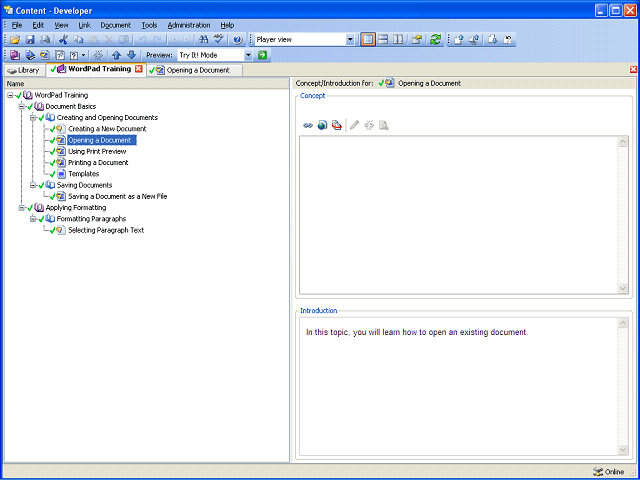Switch to horizontal split layout
This screenshot has width=640, height=480.
[x=383, y=40]
